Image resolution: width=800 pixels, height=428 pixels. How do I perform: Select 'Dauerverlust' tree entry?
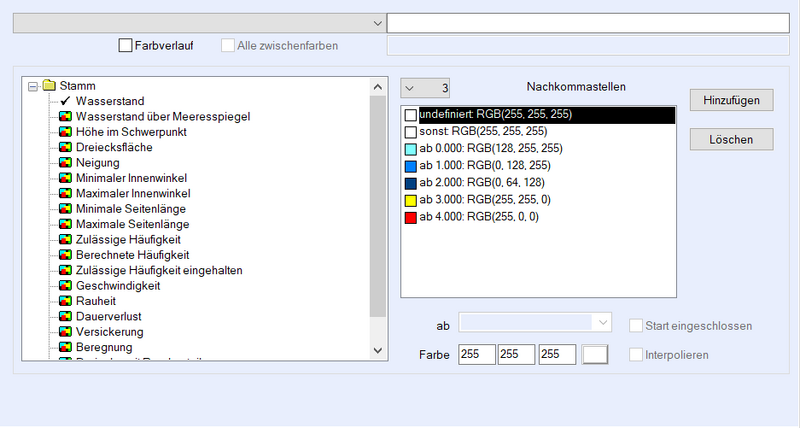click(x=109, y=316)
